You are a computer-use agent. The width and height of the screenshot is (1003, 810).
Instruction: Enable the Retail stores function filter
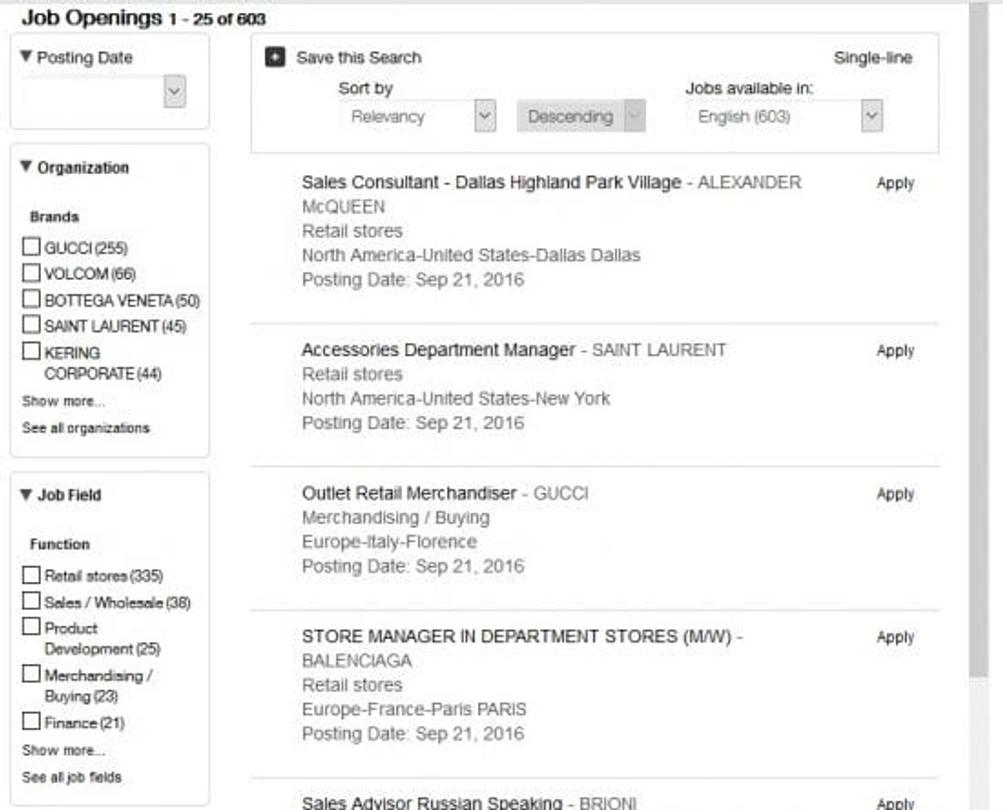click(x=31, y=576)
